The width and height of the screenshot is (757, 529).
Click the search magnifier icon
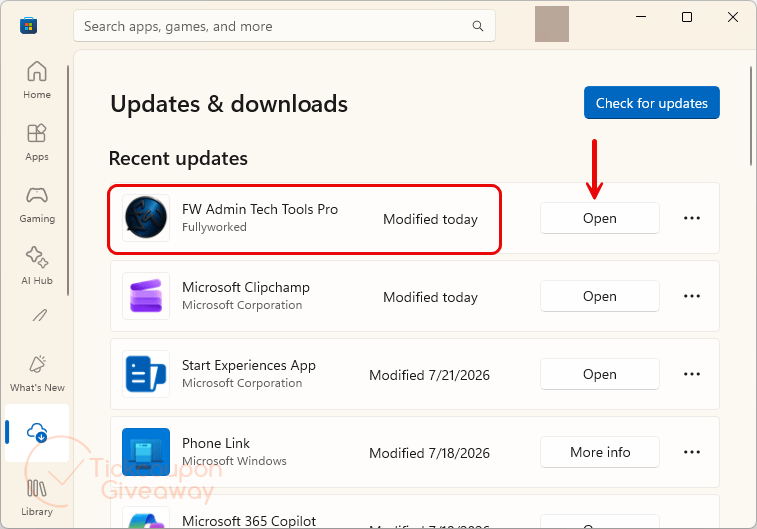pyautogui.click(x=477, y=26)
